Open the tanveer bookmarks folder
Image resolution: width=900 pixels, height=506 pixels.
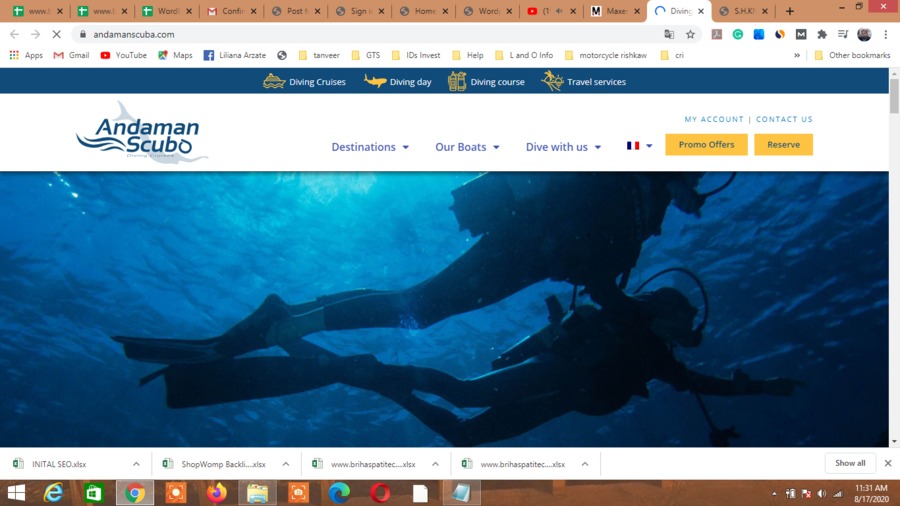pos(319,55)
